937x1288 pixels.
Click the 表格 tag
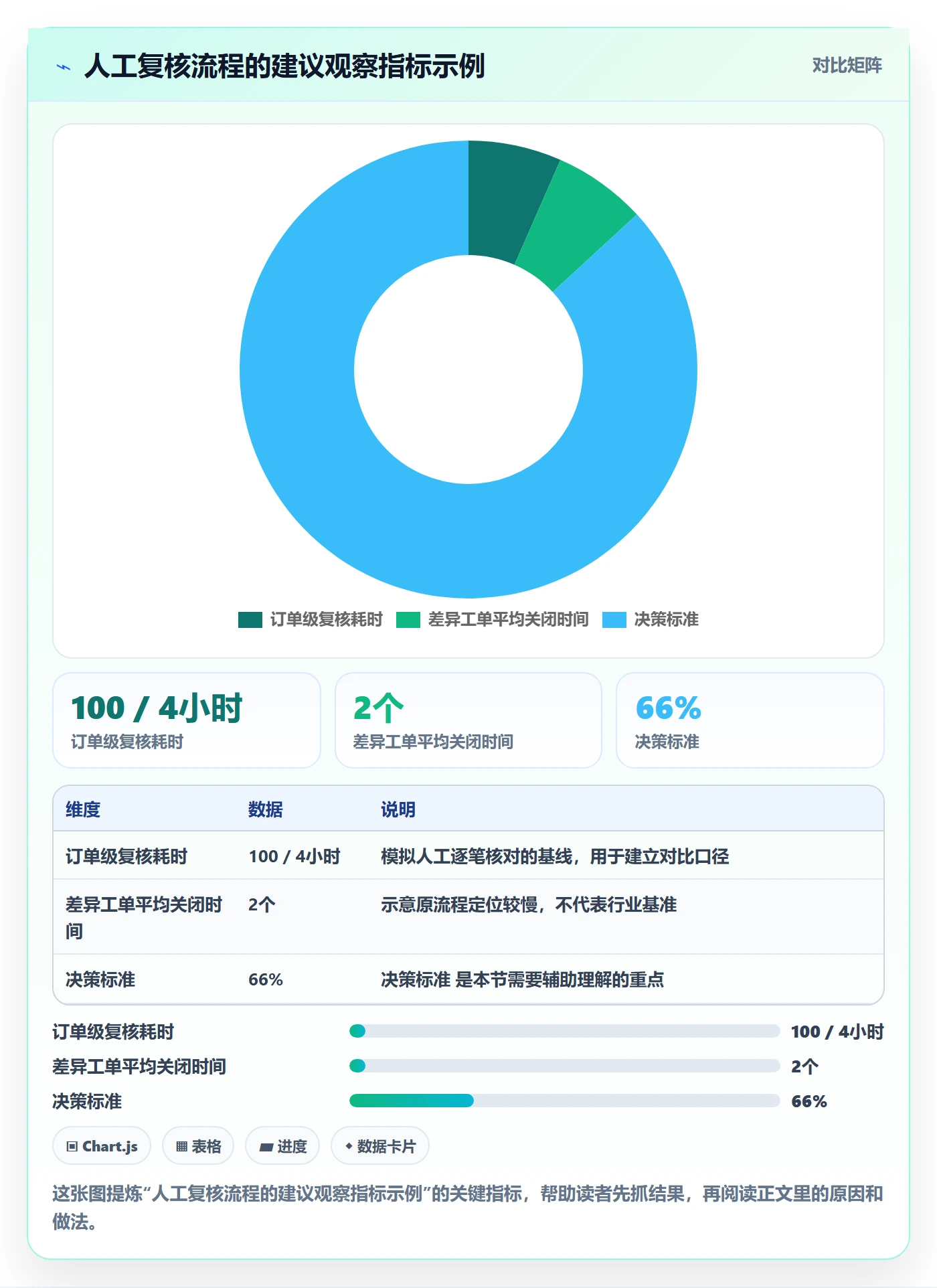point(198,1146)
